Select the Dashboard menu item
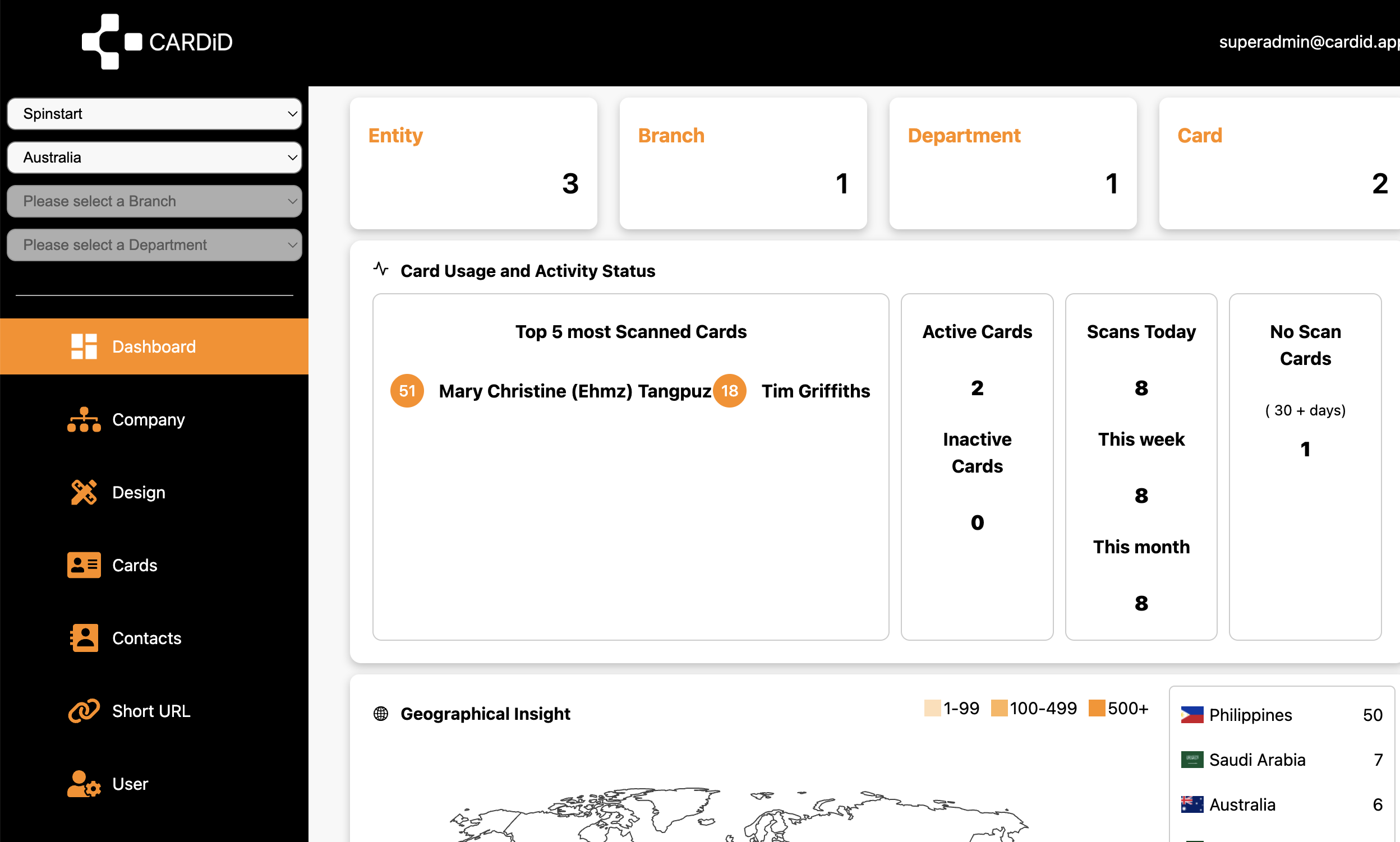The height and width of the screenshot is (842, 1400). pyautogui.click(x=153, y=346)
